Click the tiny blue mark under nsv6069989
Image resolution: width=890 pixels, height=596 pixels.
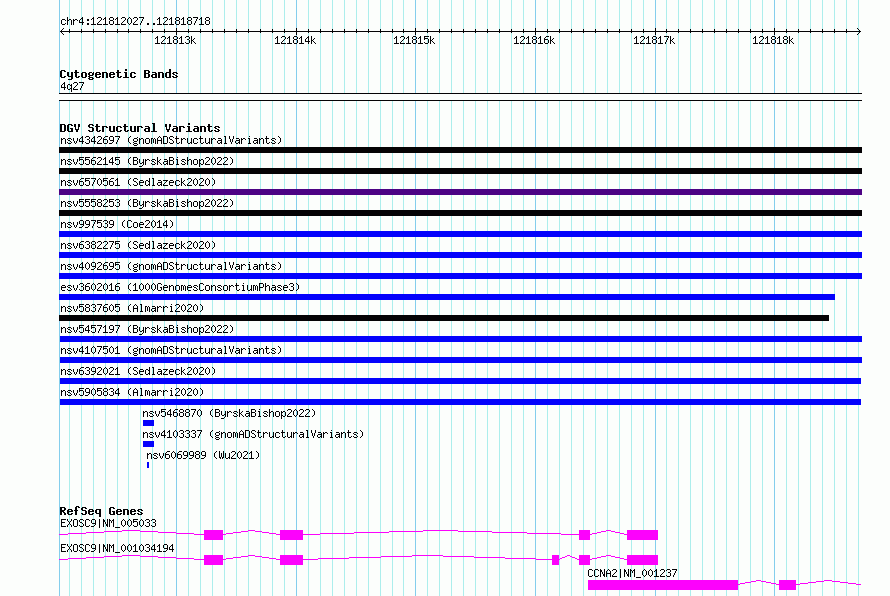[148, 465]
